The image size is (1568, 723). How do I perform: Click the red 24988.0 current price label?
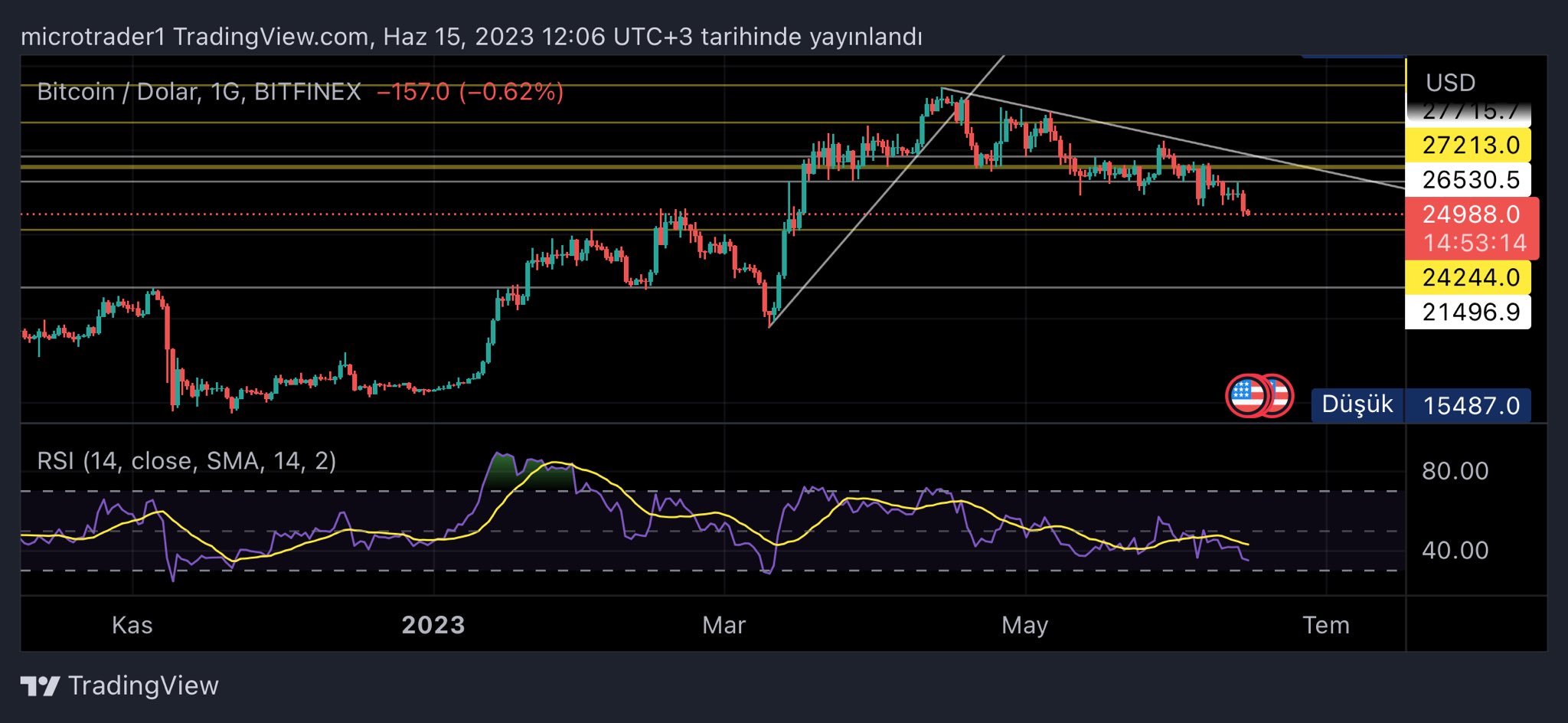coord(1472,214)
